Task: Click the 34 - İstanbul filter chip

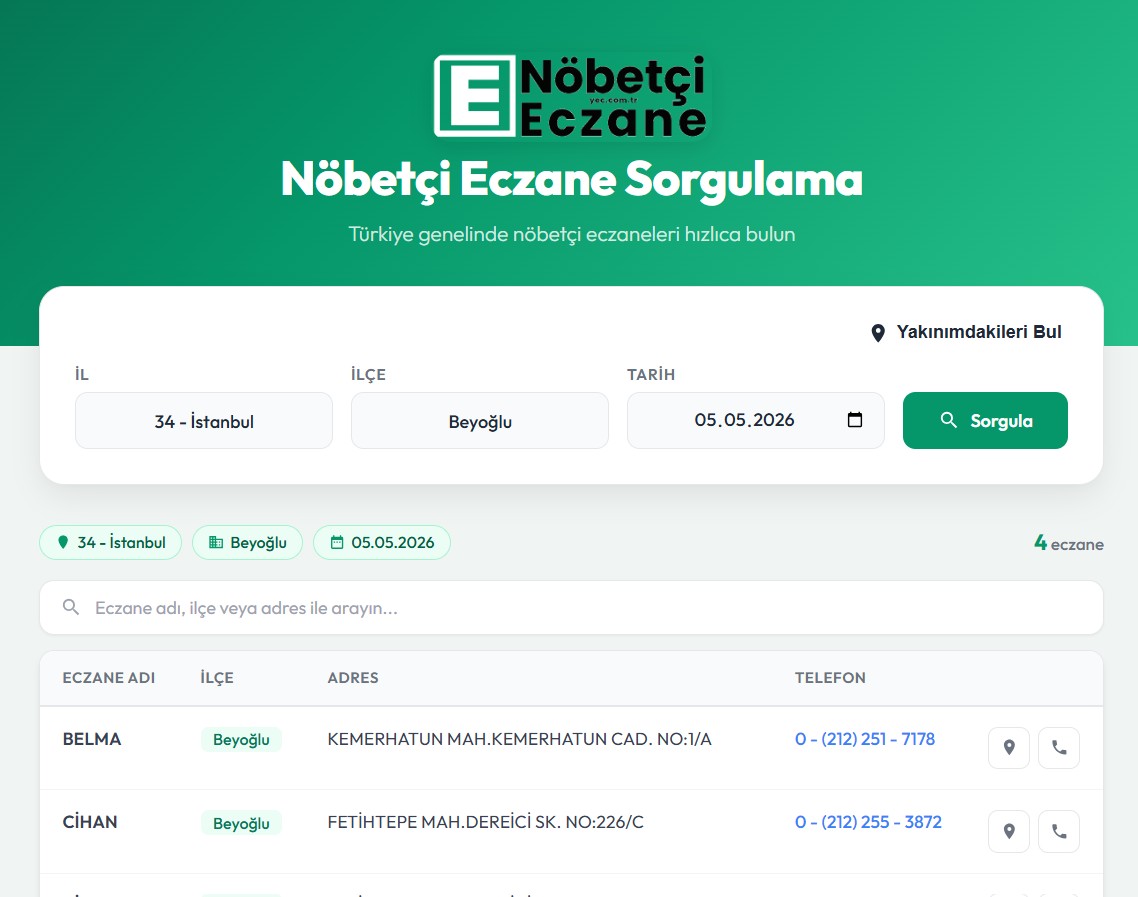Action: click(x=110, y=542)
